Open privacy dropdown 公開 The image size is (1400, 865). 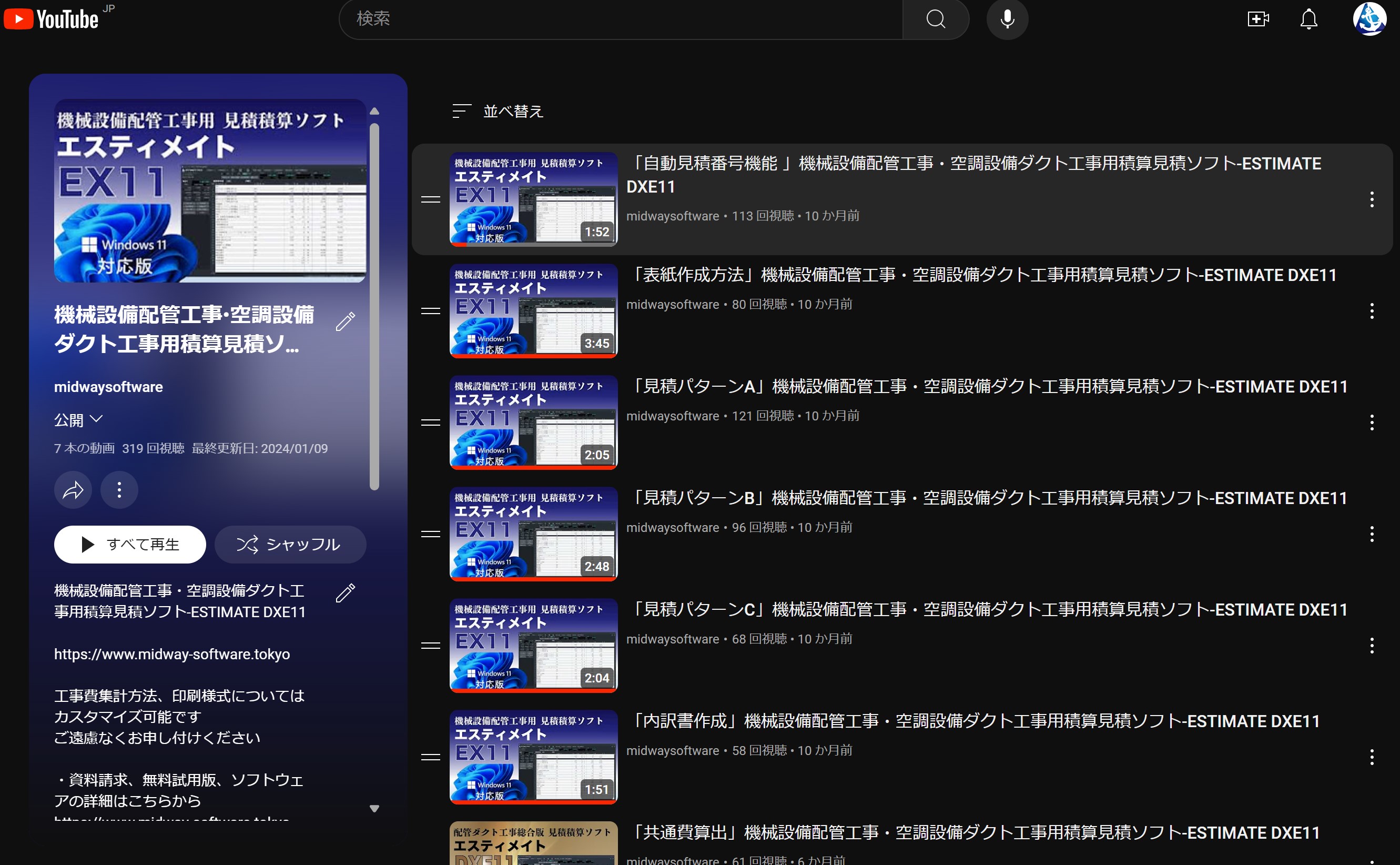78,420
